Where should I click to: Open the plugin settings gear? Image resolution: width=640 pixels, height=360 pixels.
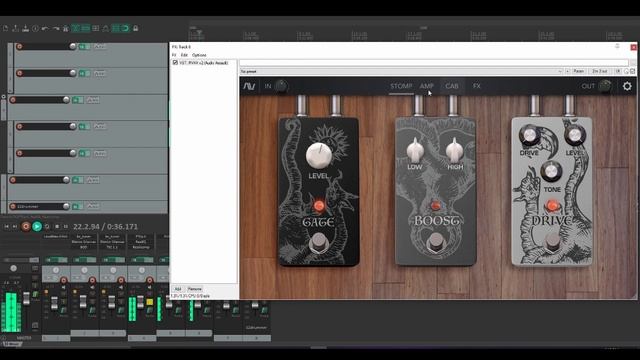627,86
